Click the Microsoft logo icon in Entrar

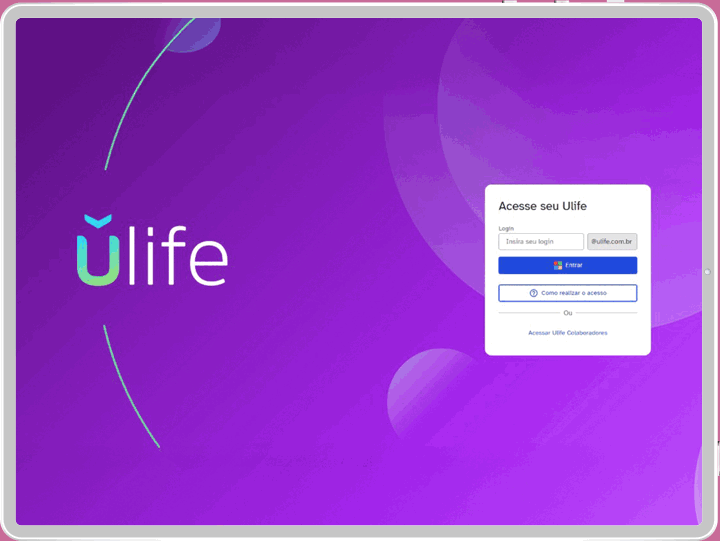[558, 265]
